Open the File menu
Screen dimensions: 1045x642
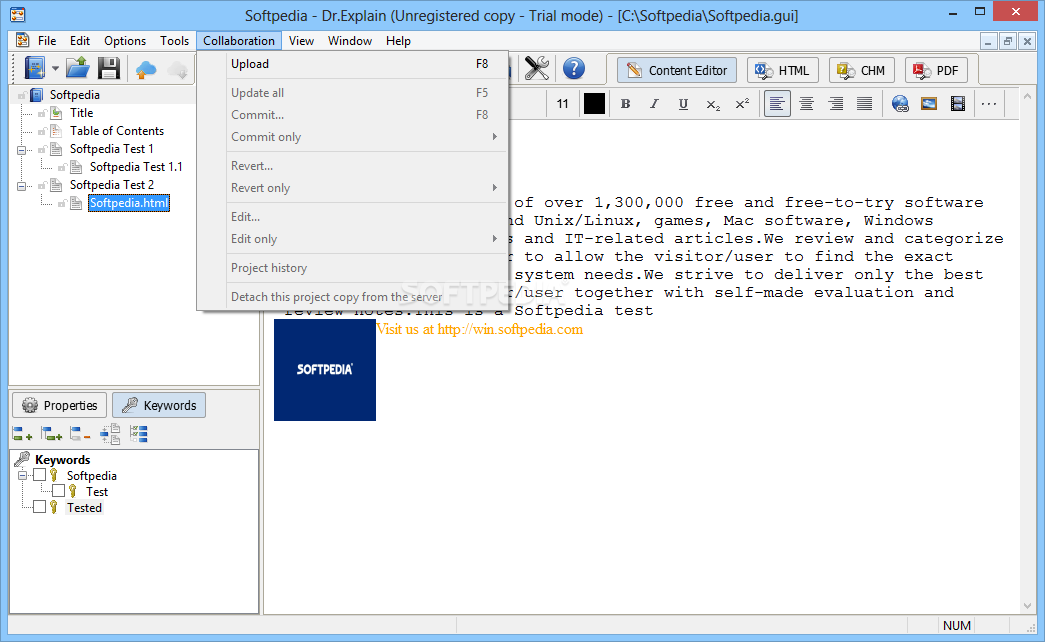pos(47,41)
